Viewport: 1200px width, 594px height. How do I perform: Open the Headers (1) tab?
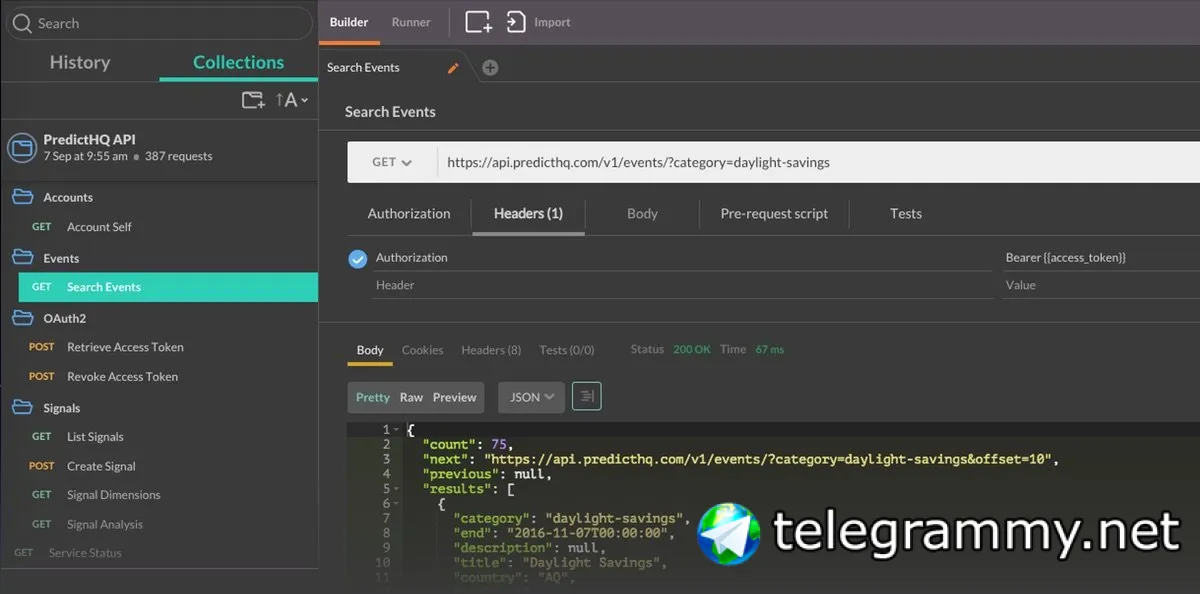528,214
